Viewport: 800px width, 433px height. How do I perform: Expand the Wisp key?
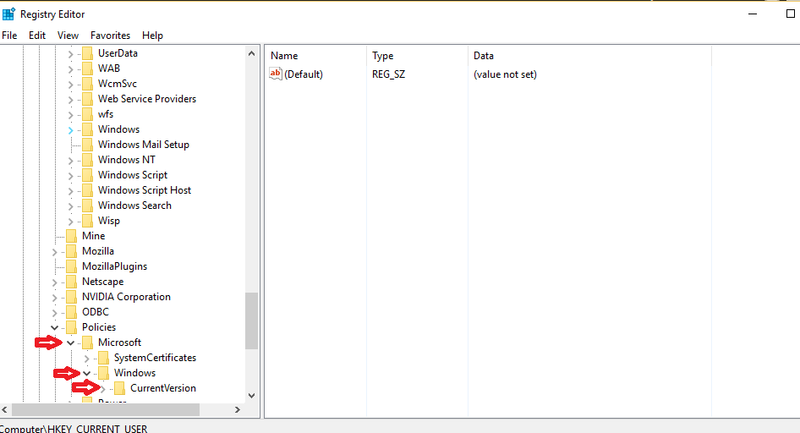point(70,222)
